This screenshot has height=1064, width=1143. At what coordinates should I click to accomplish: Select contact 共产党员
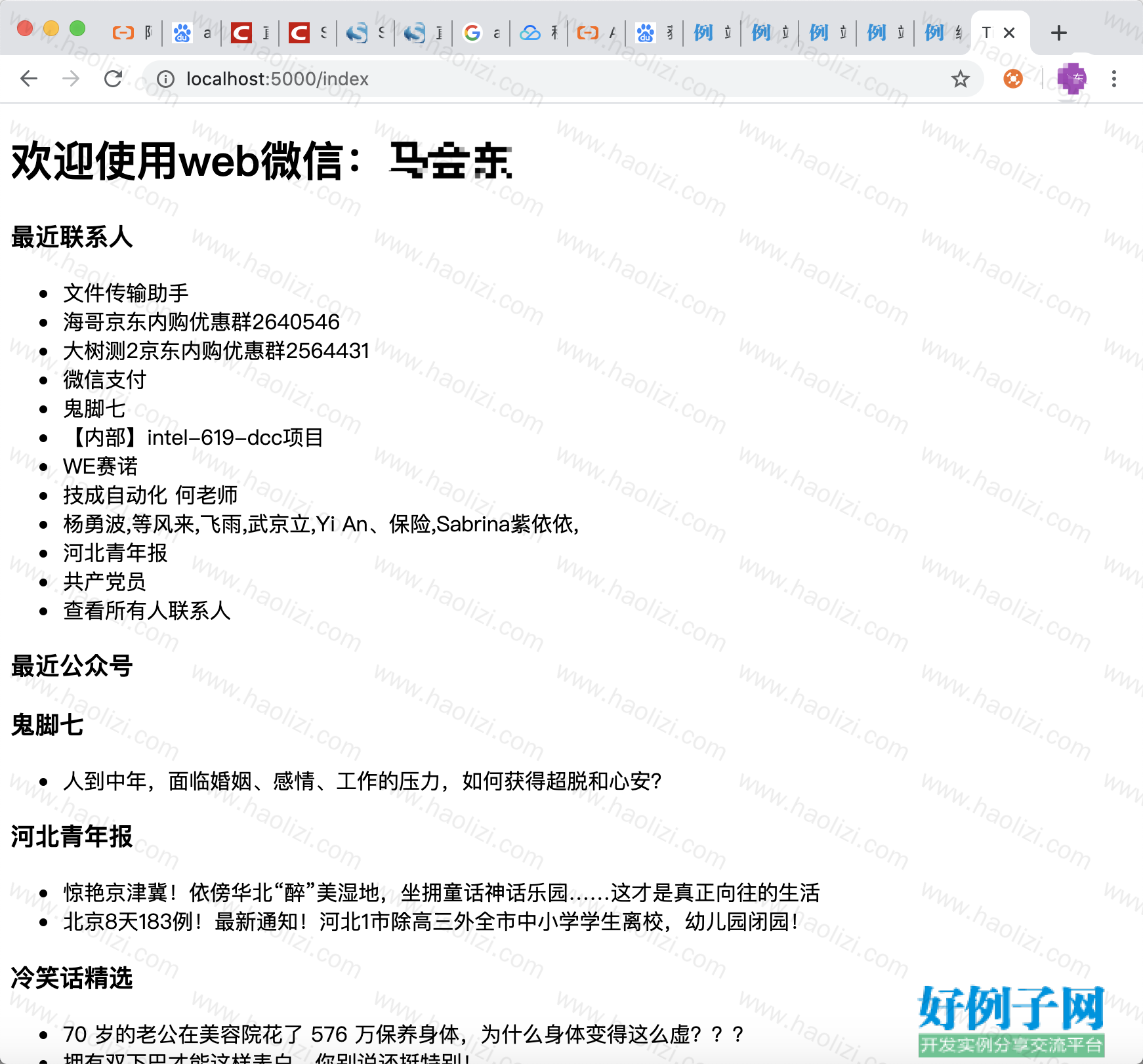click(x=105, y=582)
